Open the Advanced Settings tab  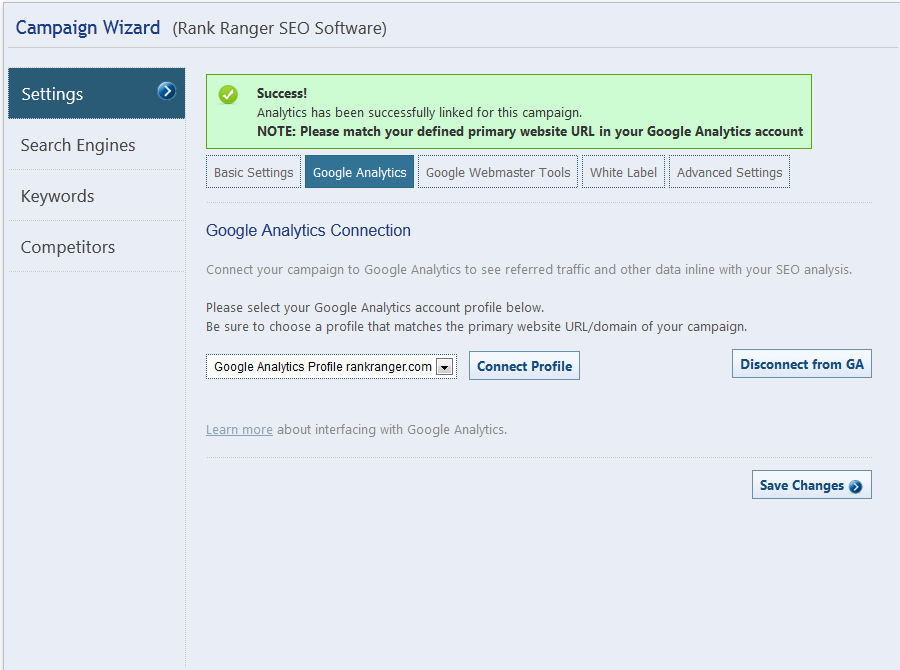point(729,172)
